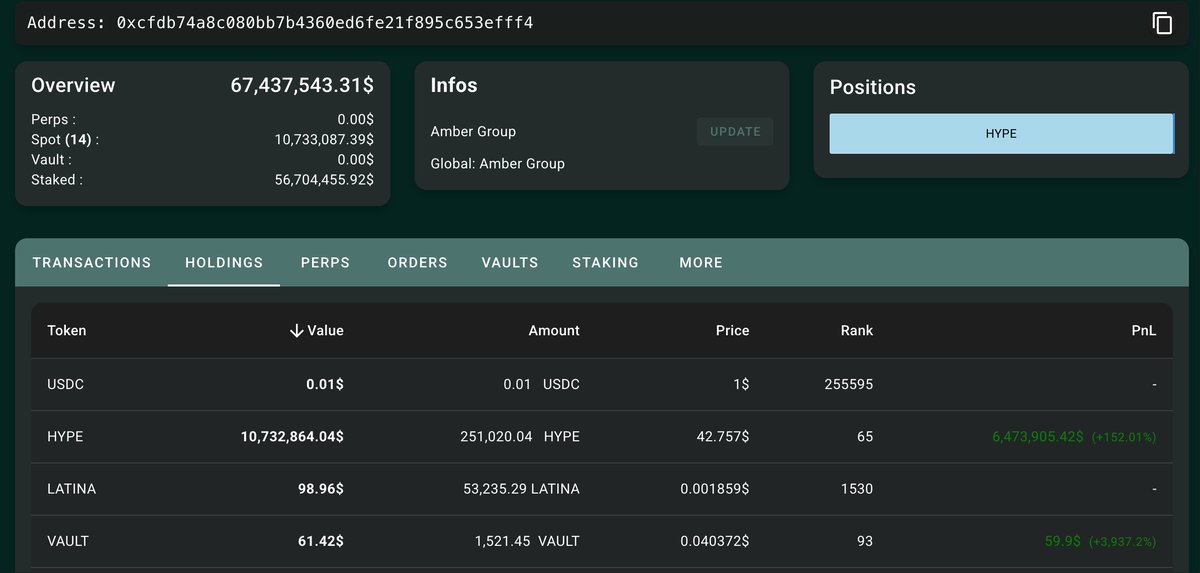Click HYPE amount 251,020.04
This screenshot has height=573, width=1200.
497,437
